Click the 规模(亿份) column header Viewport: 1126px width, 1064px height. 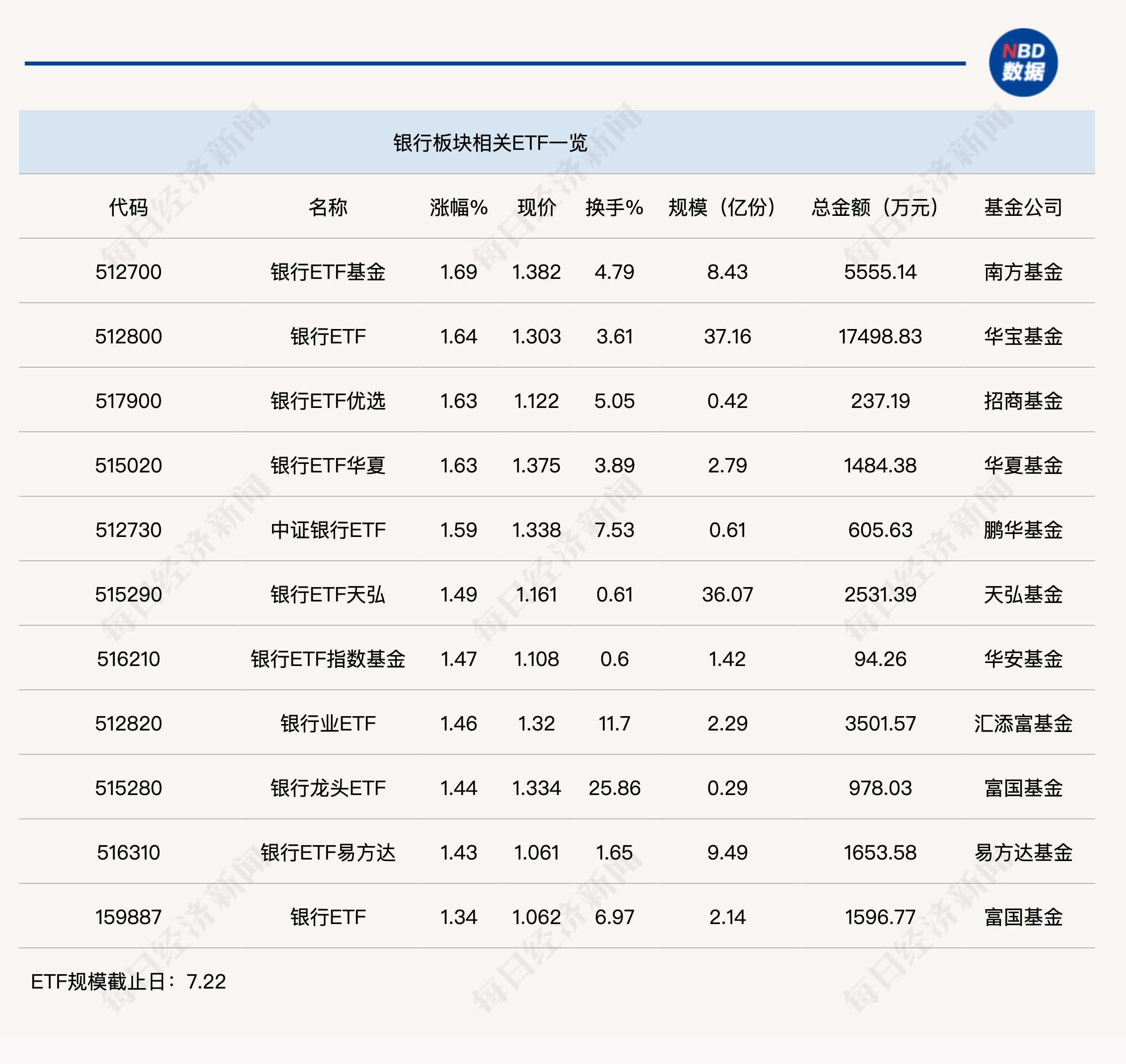tap(721, 207)
